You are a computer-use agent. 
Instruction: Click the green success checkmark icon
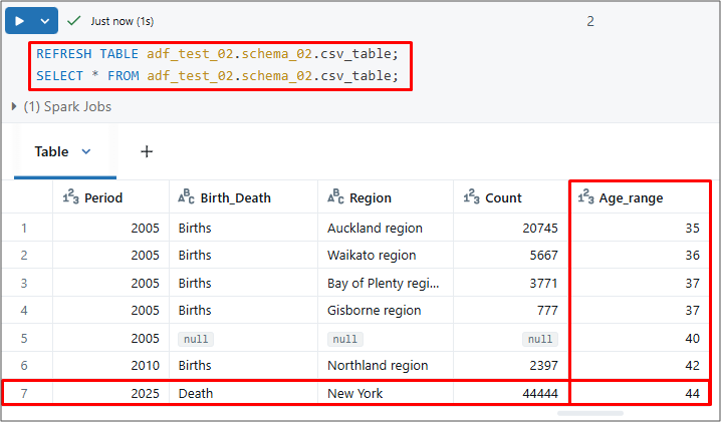pos(74,20)
